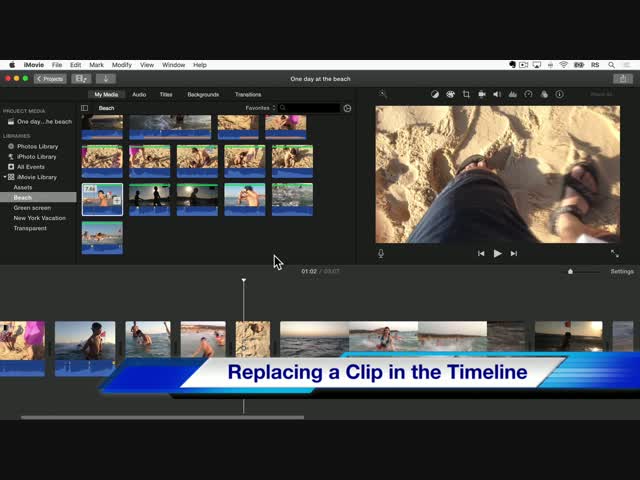Click the timeline playhead marker
The image size is (640, 480).
[244, 280]
